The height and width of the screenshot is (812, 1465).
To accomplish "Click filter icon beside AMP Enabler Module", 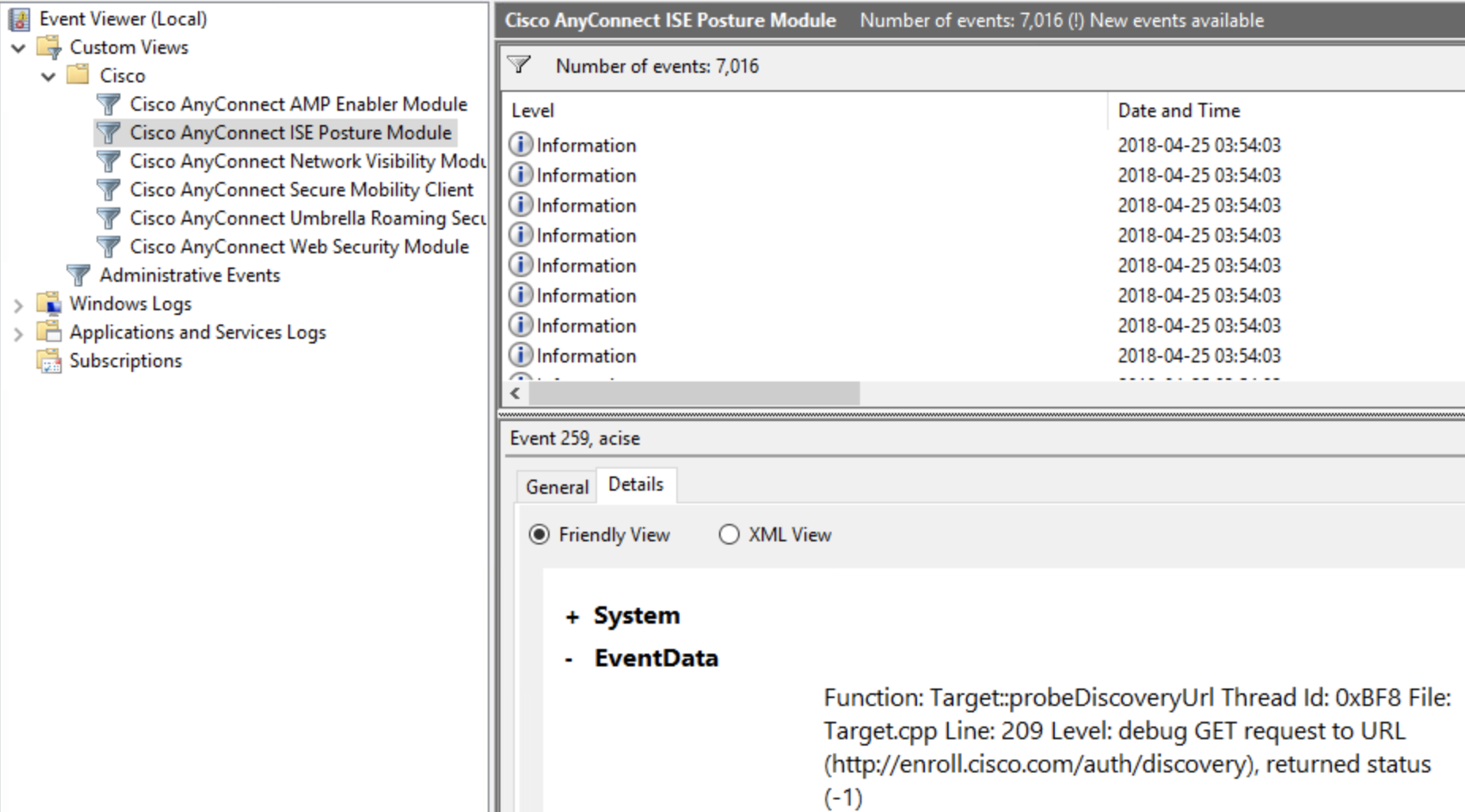I will click(108, 104).
